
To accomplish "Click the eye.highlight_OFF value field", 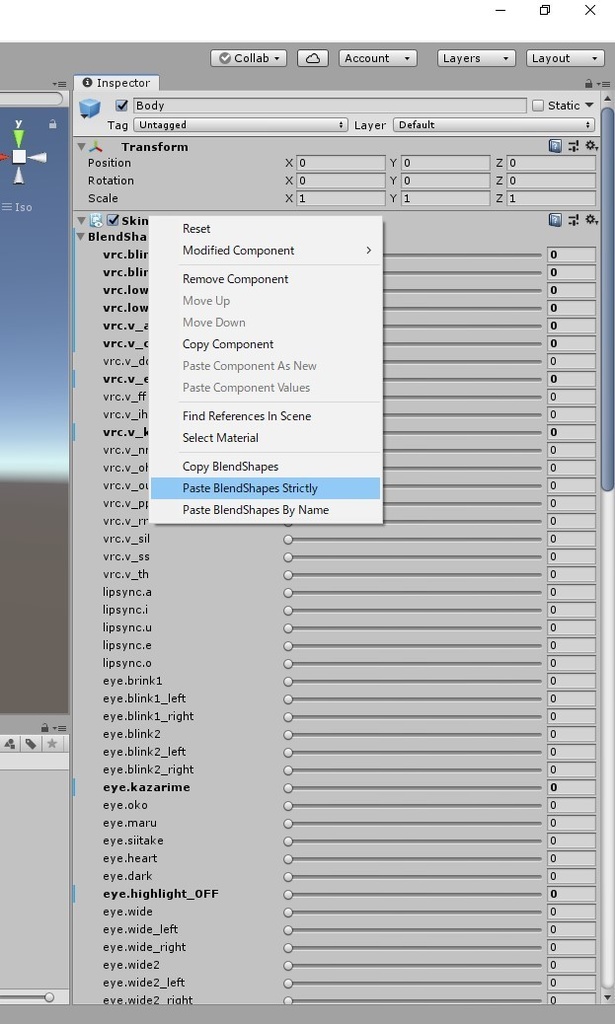I will click(x=571, y=894).
